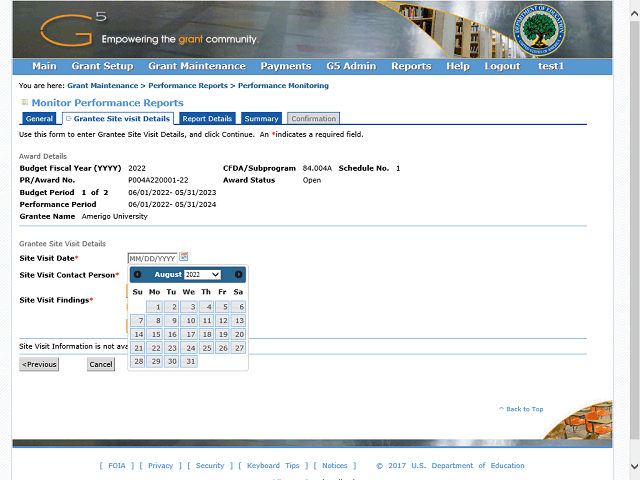Image resolution: width=640 pixels, height=480 pixels.
Task: Open the Payments menu
Action: coord(286,66)
